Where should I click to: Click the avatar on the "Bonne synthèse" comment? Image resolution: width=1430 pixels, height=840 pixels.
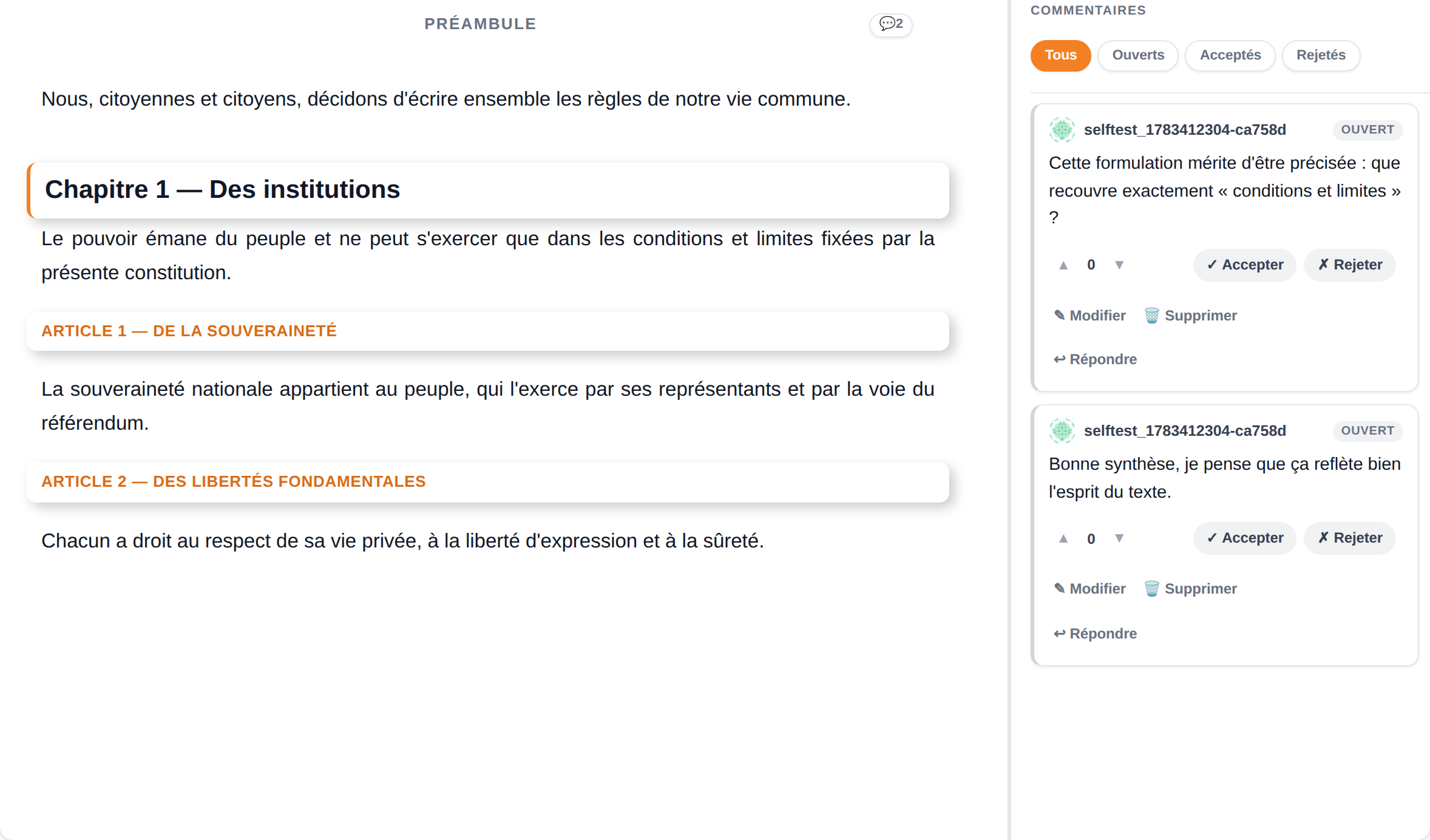pos(1062,431)
